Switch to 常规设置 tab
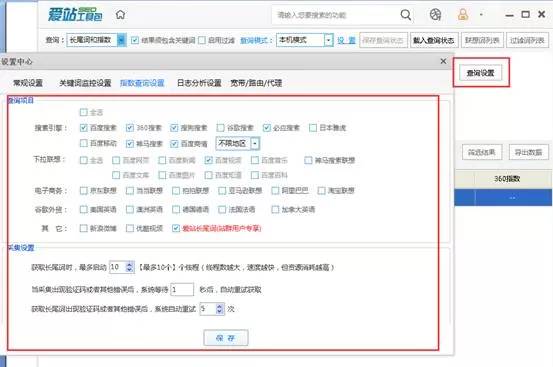The height and width of the screenshot is (367, 553). (x=28, y=83)
